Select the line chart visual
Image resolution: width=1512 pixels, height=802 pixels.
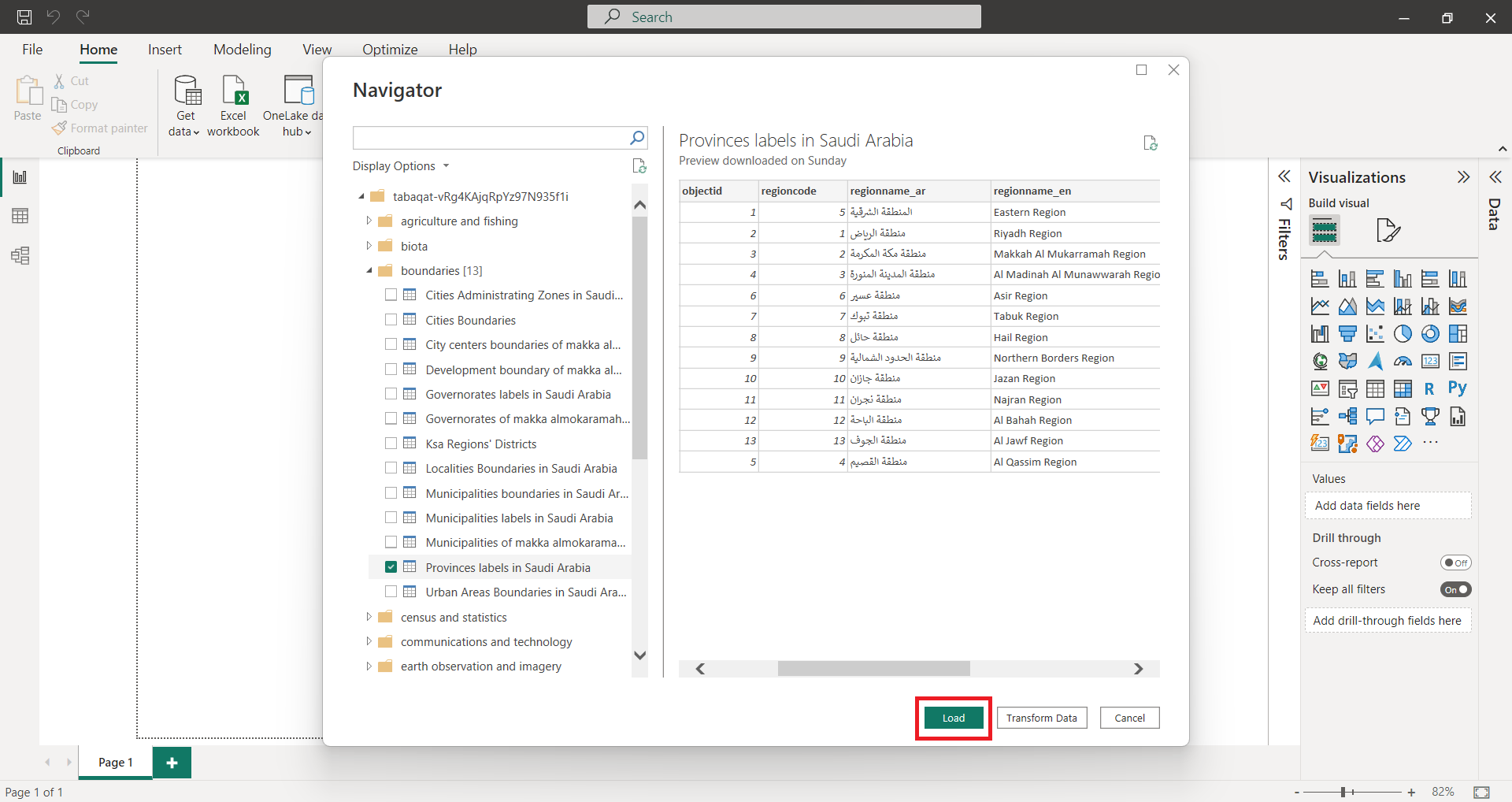[1320, 306]
